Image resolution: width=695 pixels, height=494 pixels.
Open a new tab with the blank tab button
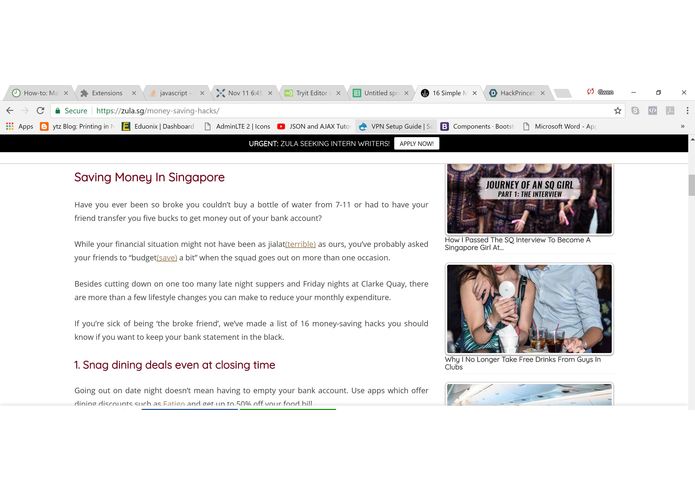pyautogui.click(x=563, y=93)
